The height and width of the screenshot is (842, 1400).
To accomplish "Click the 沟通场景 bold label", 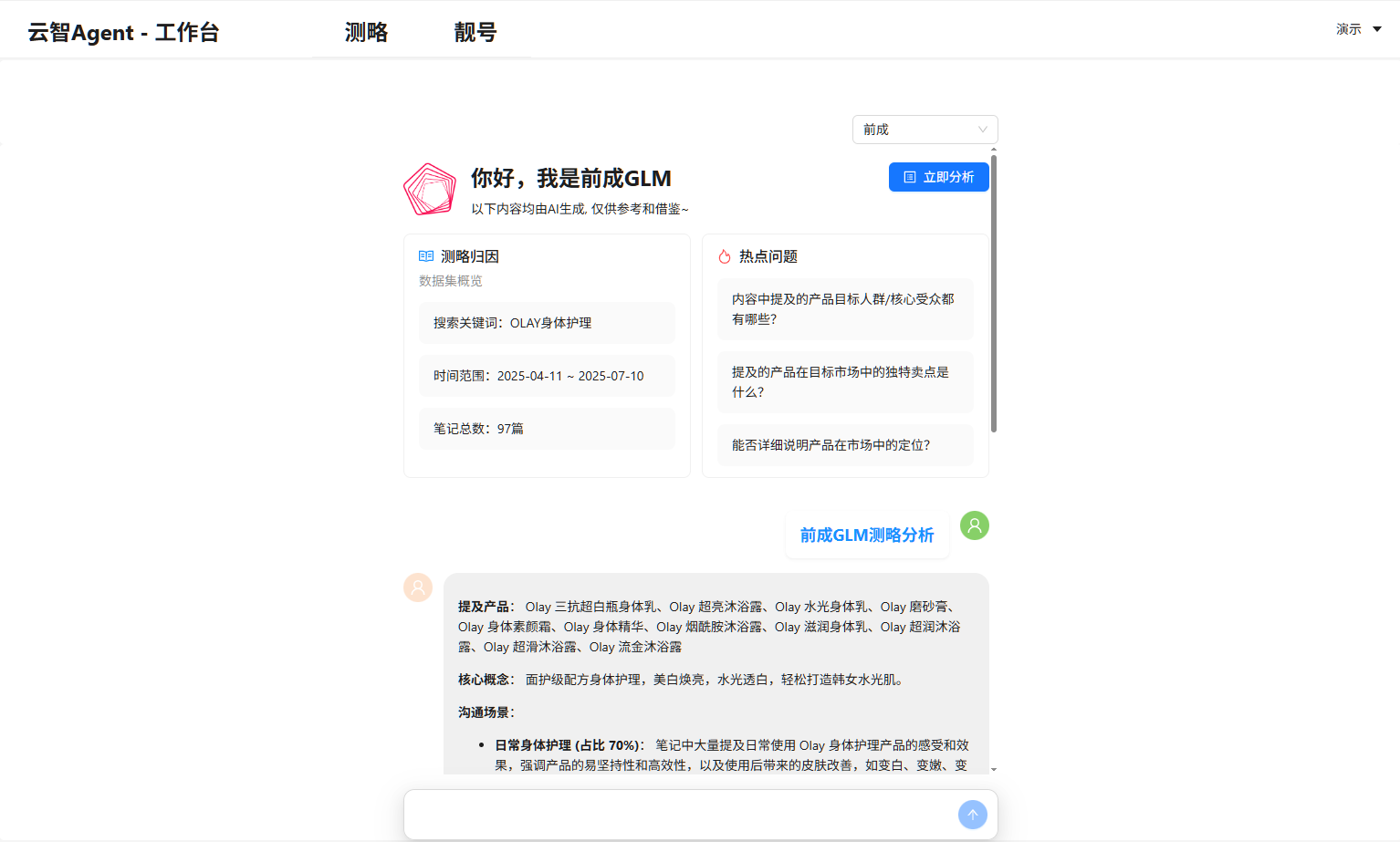I will [x=486, y=712].
